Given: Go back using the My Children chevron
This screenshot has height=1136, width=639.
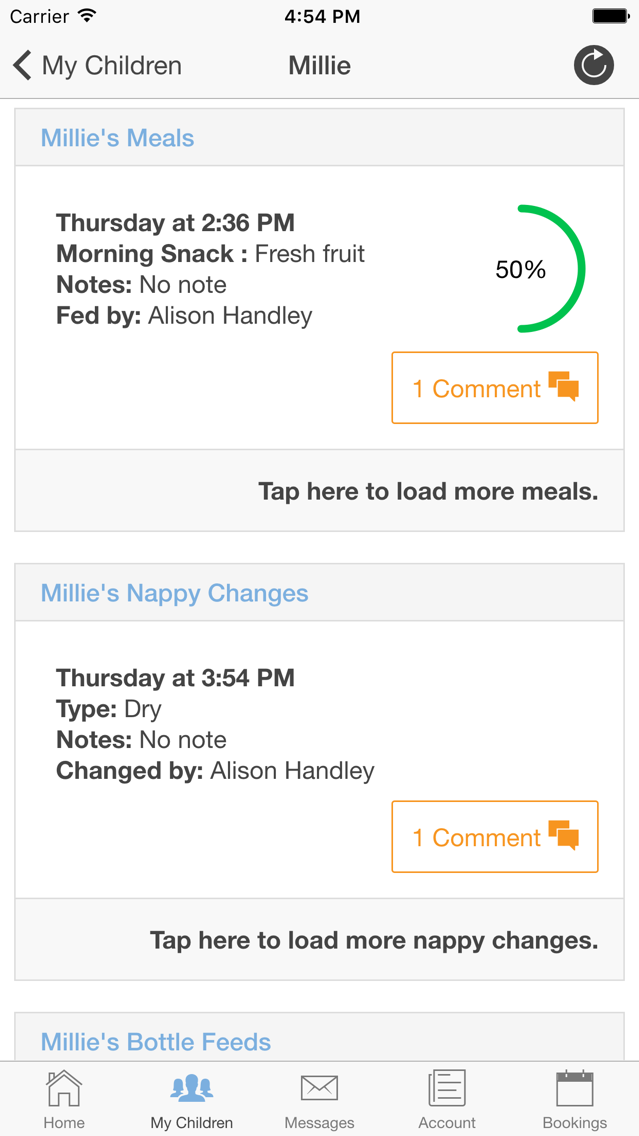Looking at the screenshot, I should tap(22, 65).
